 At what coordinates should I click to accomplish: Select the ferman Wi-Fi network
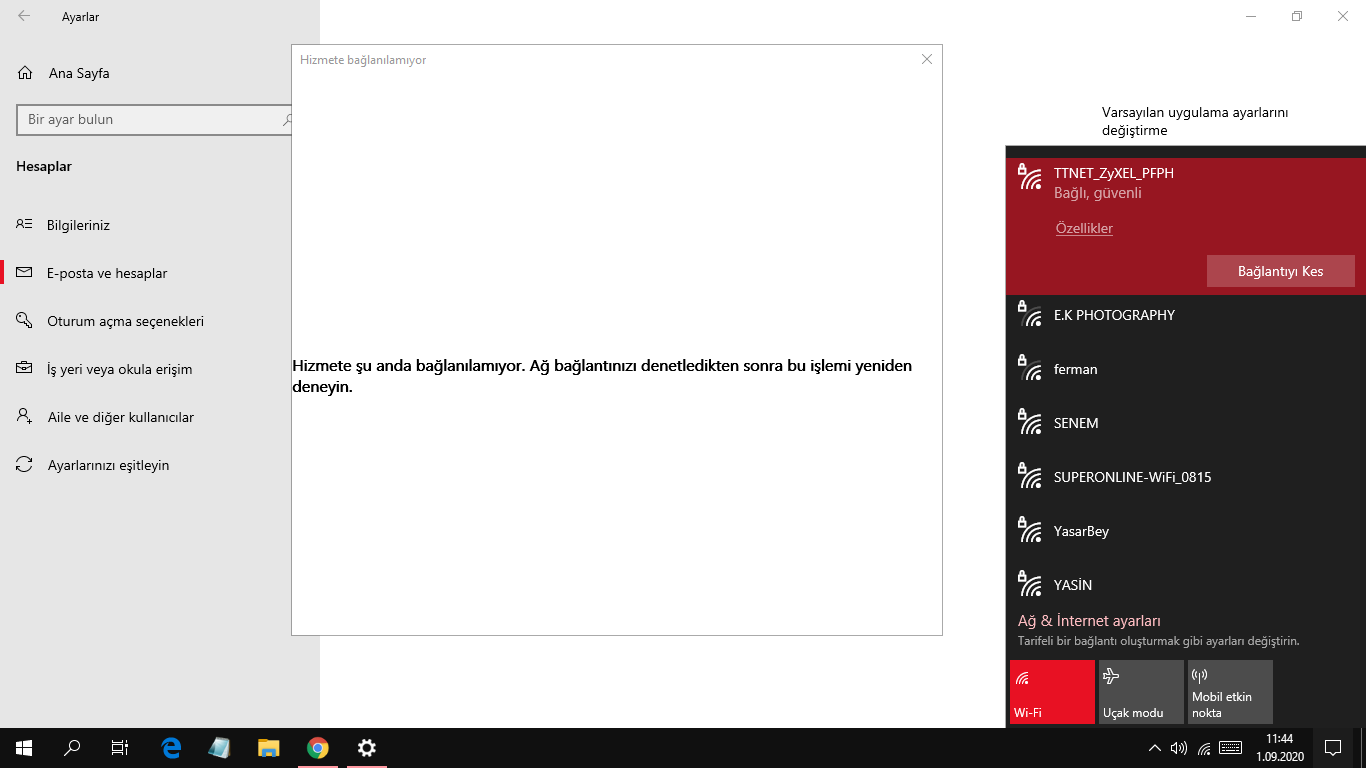pos(1185,369)
